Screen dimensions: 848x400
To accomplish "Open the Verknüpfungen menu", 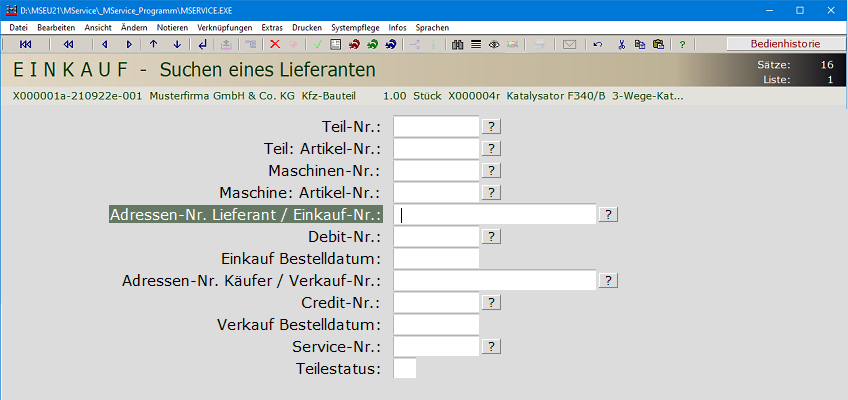I will (x=225, y=27).
